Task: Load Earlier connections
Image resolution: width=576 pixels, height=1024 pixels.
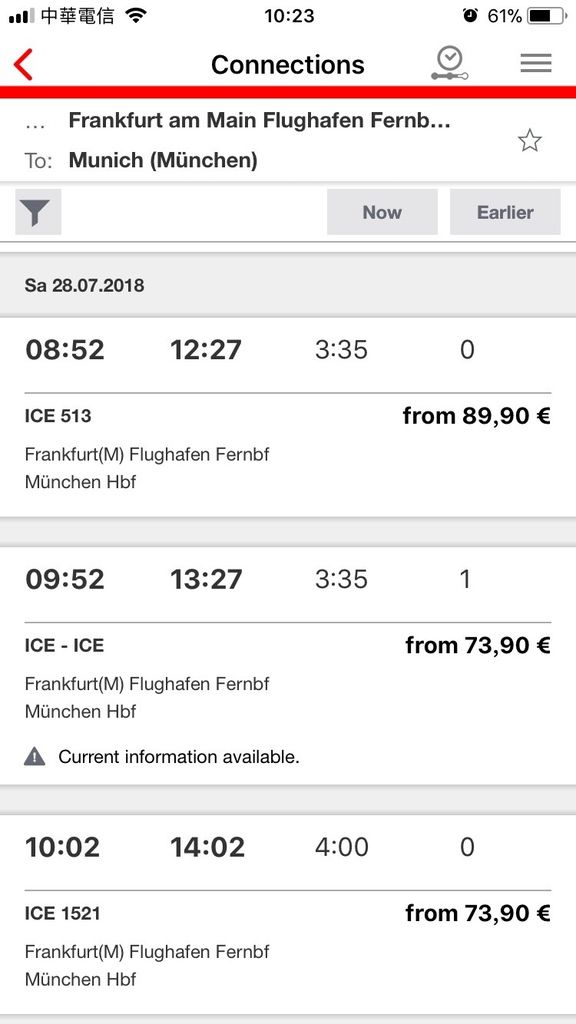Action: pos(505,212)
